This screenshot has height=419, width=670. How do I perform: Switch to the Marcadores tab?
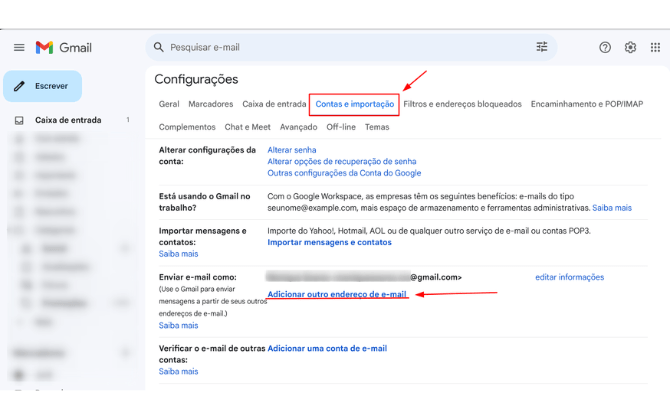click(211, 104)
